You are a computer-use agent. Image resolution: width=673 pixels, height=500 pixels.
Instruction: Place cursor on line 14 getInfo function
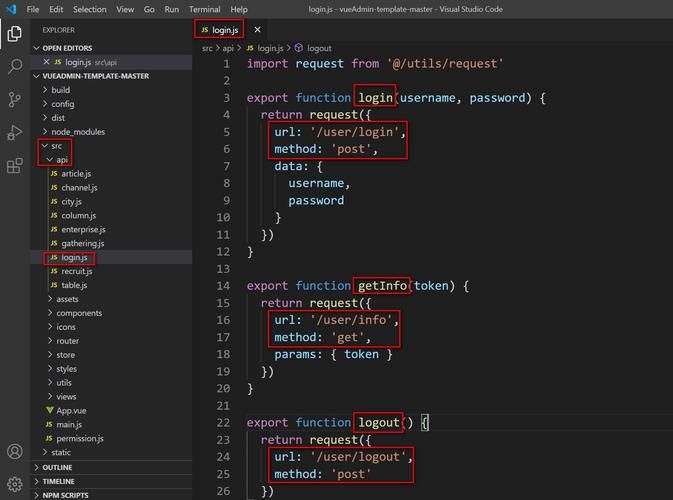coord(382,286)
